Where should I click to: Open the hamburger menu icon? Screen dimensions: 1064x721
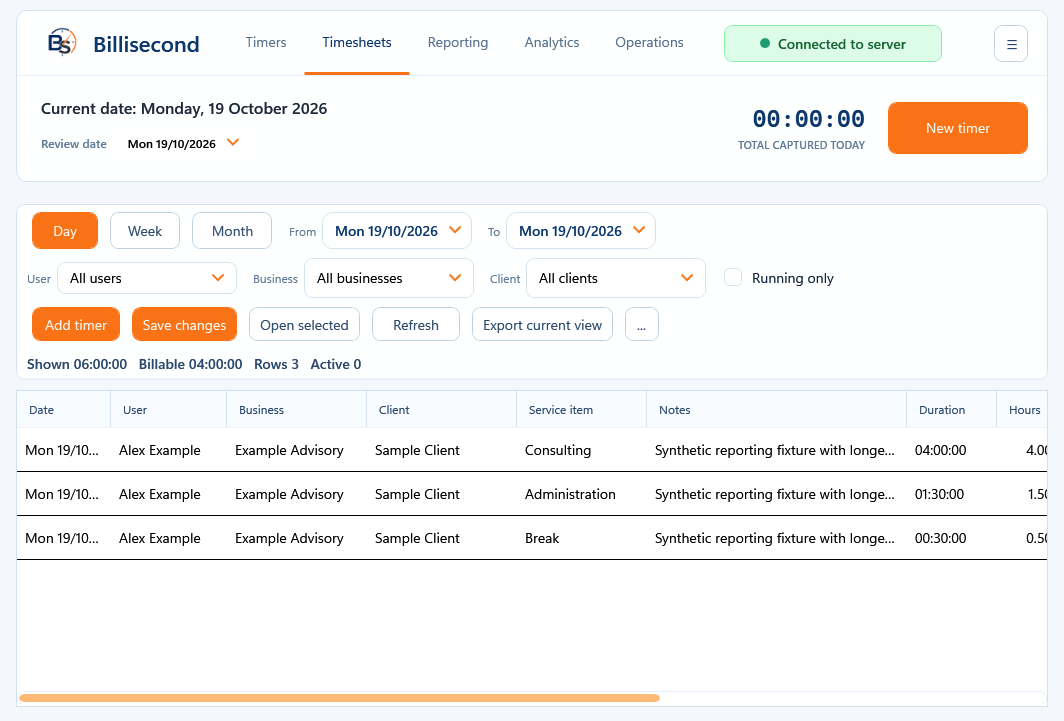click(1010, 44)
